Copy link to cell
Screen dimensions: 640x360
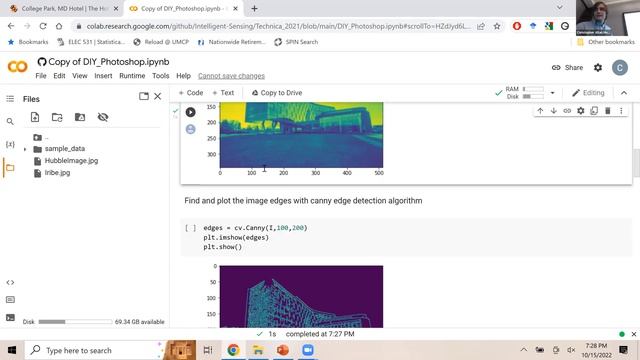[x=567, y=111]
